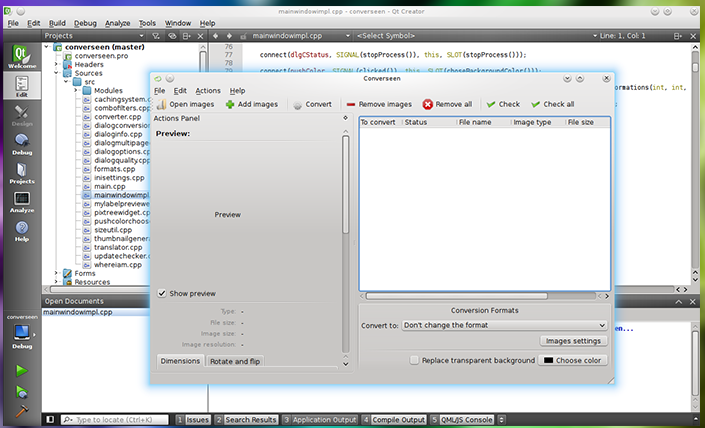Open Welcome mode in Qt Creator sidebar
The width and height of the screenshot is (705, 428).
pyautogui.click(x=22, y=57)
